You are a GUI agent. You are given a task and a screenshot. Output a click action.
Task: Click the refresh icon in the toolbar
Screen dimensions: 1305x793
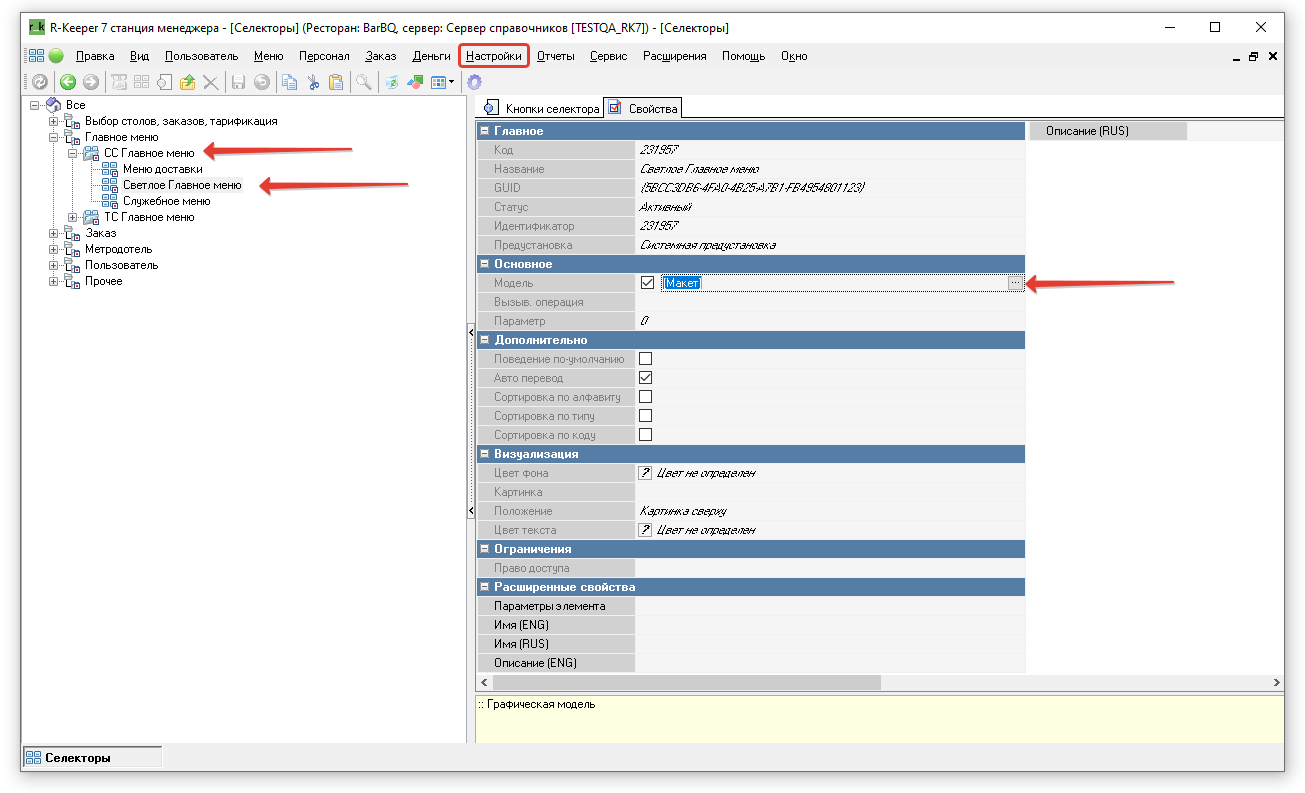pos(40,83)
